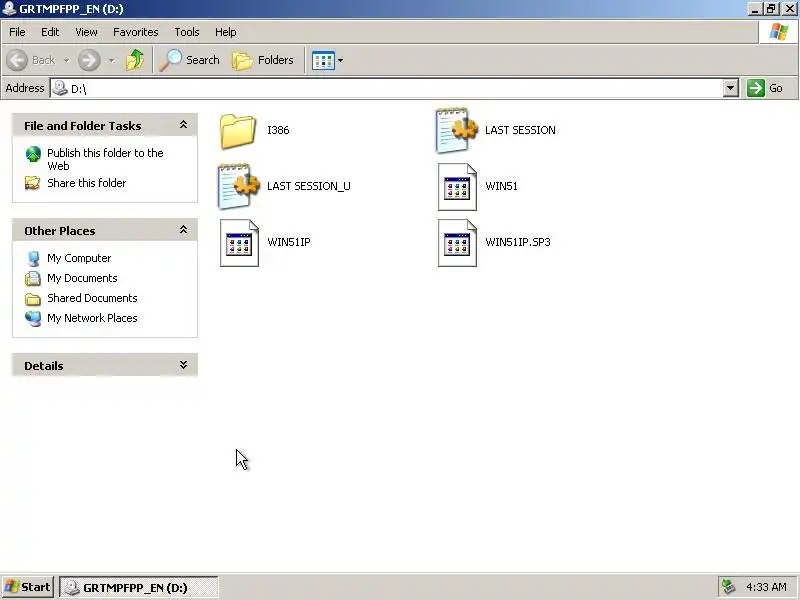The width and height of the screenshot is (800, 600).
Task: Click the GRTMPFPP_EN (D:) taskbar button
Action: click(x=139, y=587)
